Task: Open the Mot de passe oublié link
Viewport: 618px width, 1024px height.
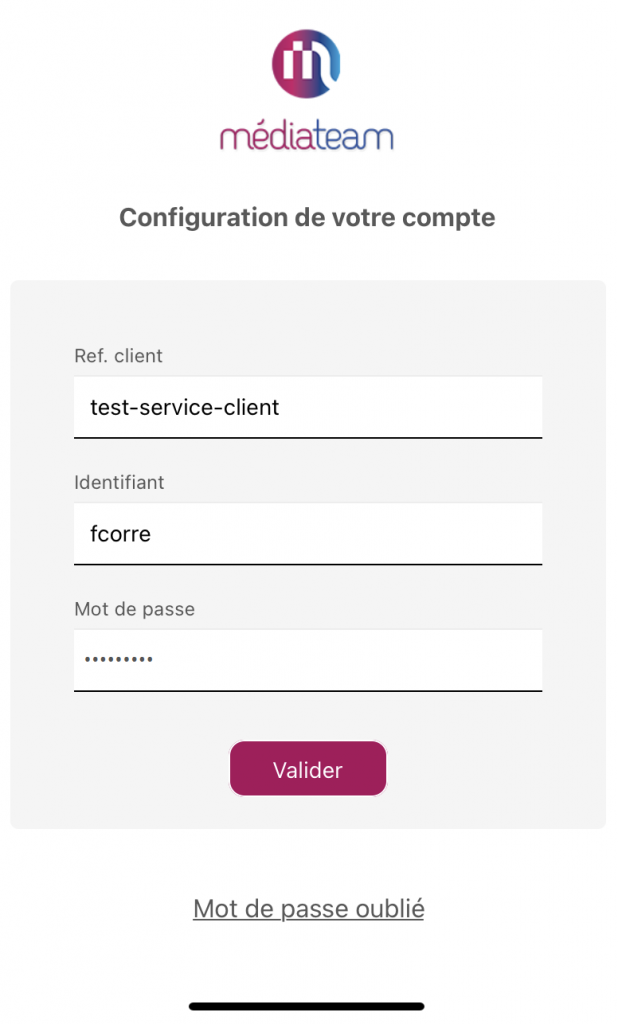Action: click(x=308, y=908)
